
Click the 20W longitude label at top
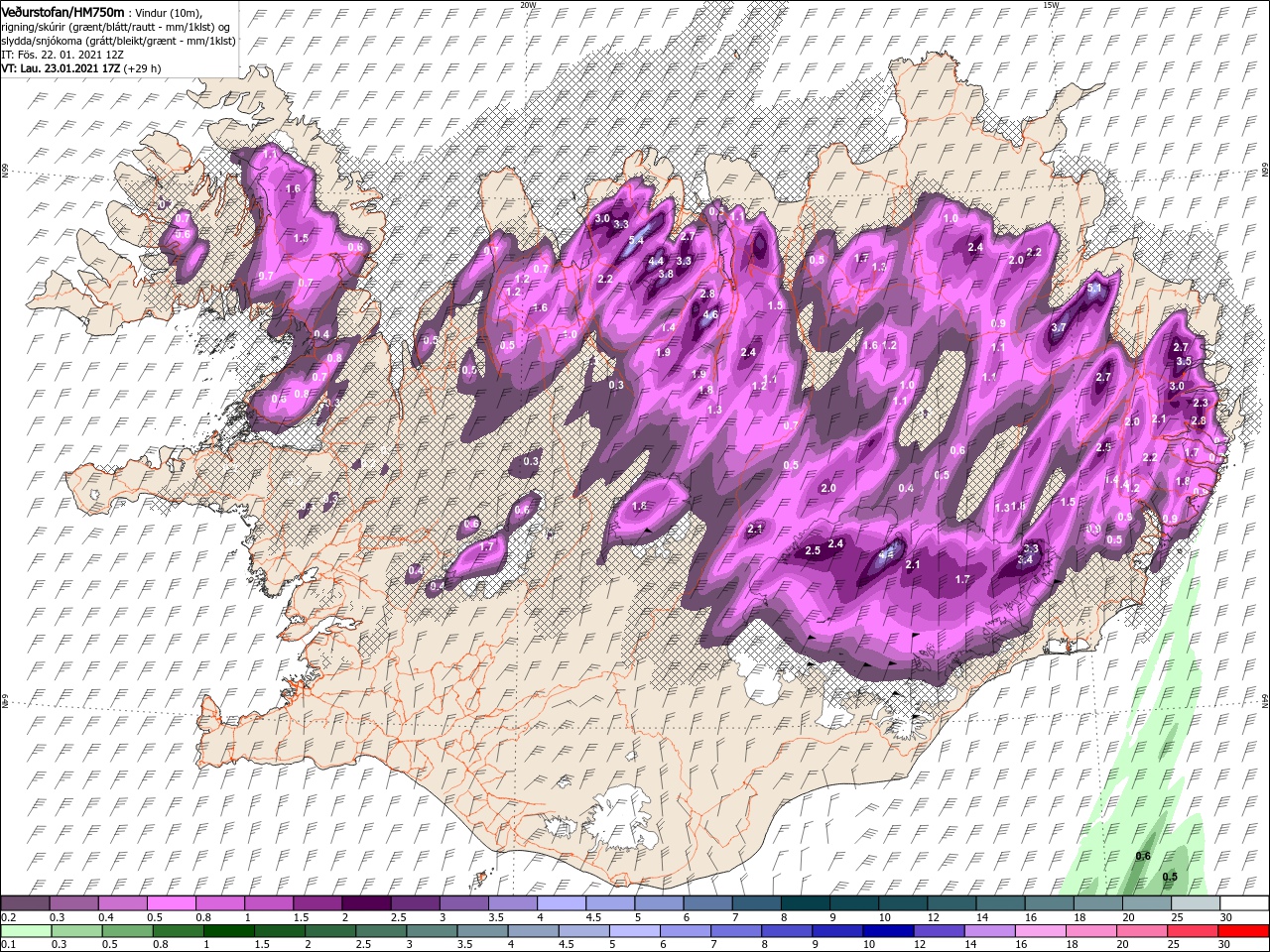pyautogui.click(x=528, y=5)
